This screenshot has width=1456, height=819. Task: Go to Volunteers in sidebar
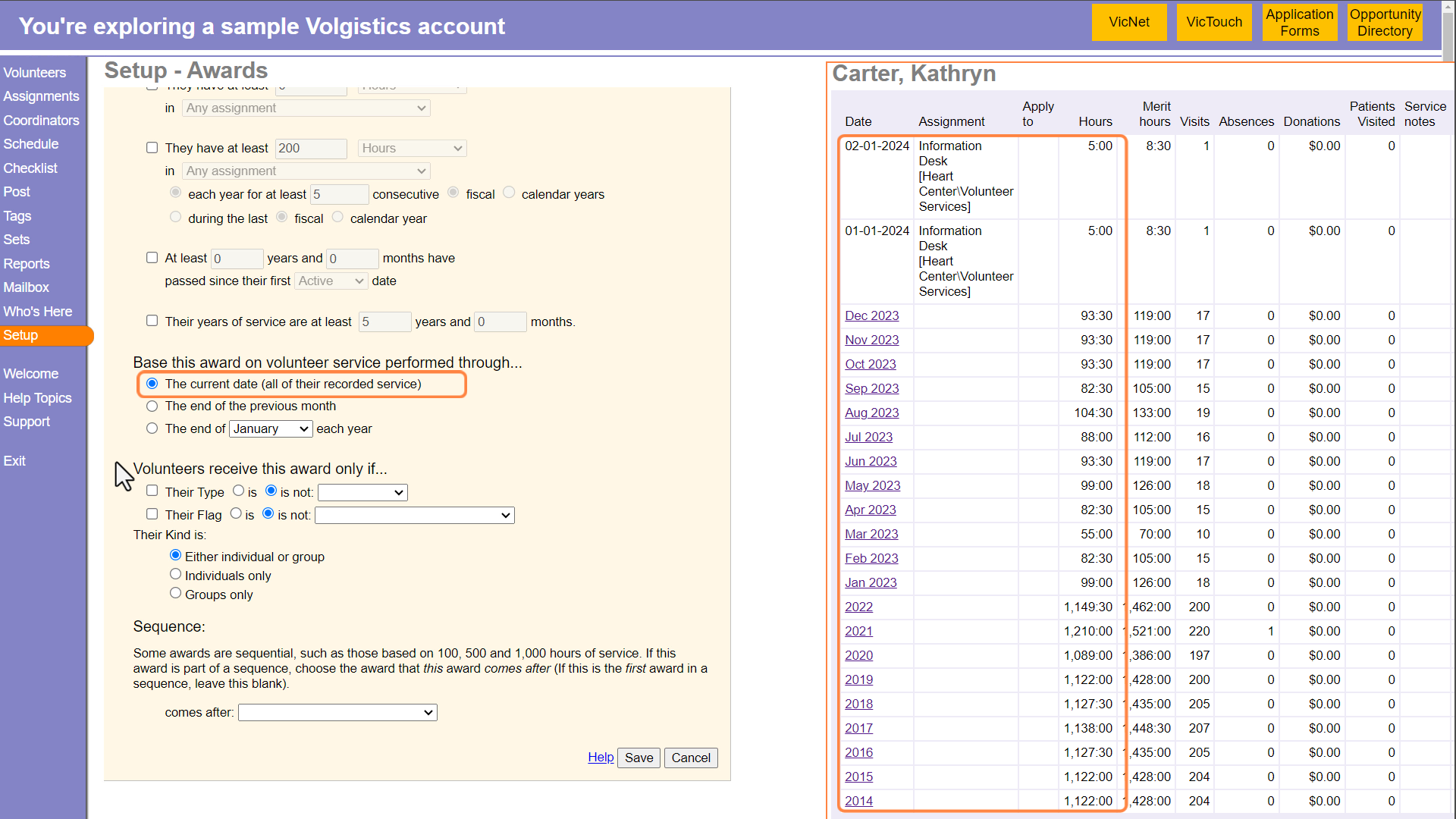[35, 73]
